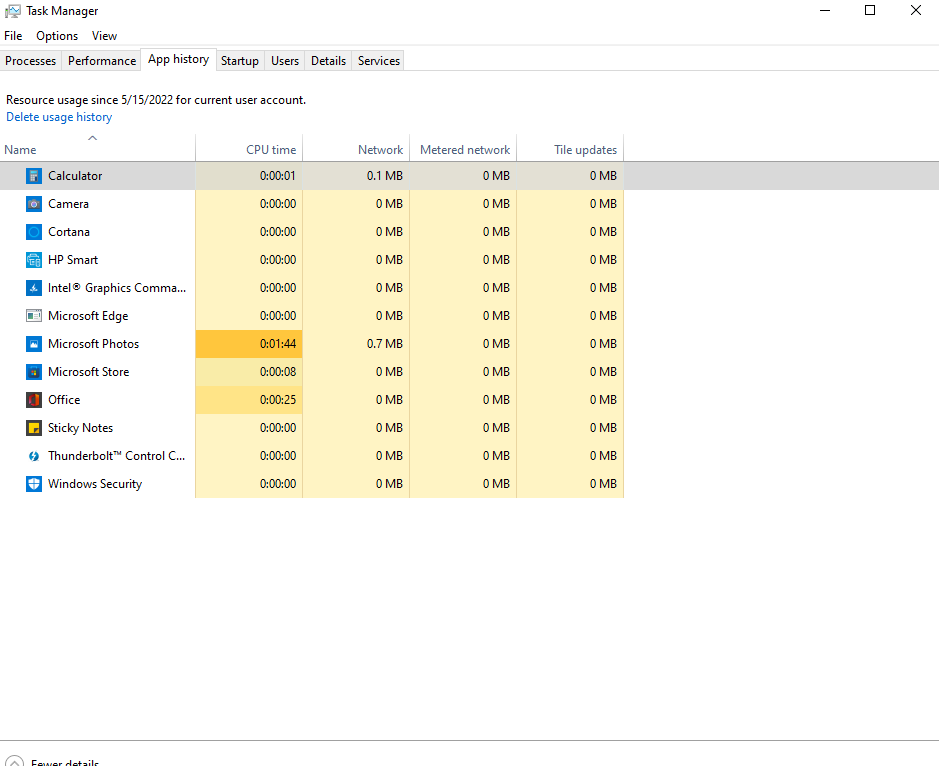Viewport: 939px width, 766px height.
Task: Click the Sticky Notes app icon
Action: tap(34, 428)
